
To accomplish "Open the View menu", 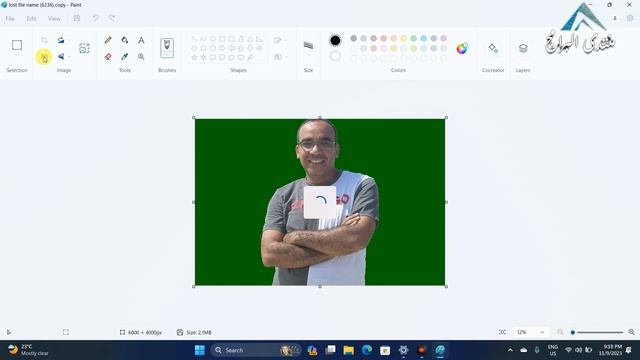I will click(54, 19).
